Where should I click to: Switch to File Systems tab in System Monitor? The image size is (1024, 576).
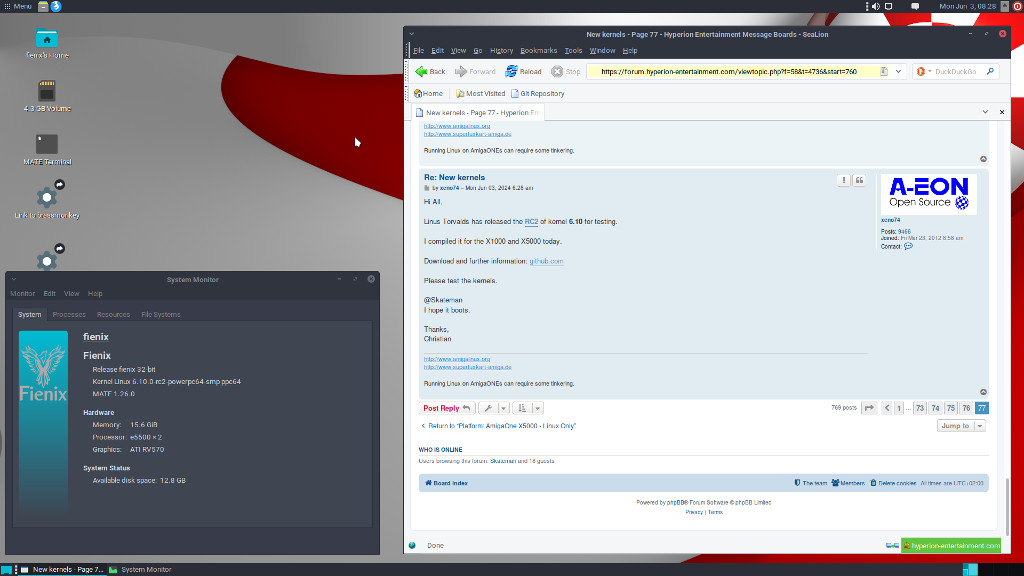(161, 315)
